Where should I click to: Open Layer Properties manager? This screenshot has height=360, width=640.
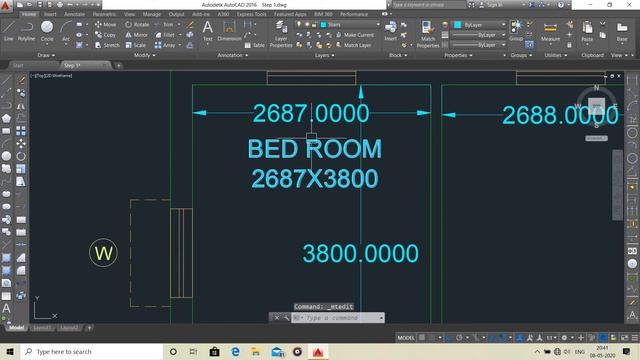(x=281, y=34)
